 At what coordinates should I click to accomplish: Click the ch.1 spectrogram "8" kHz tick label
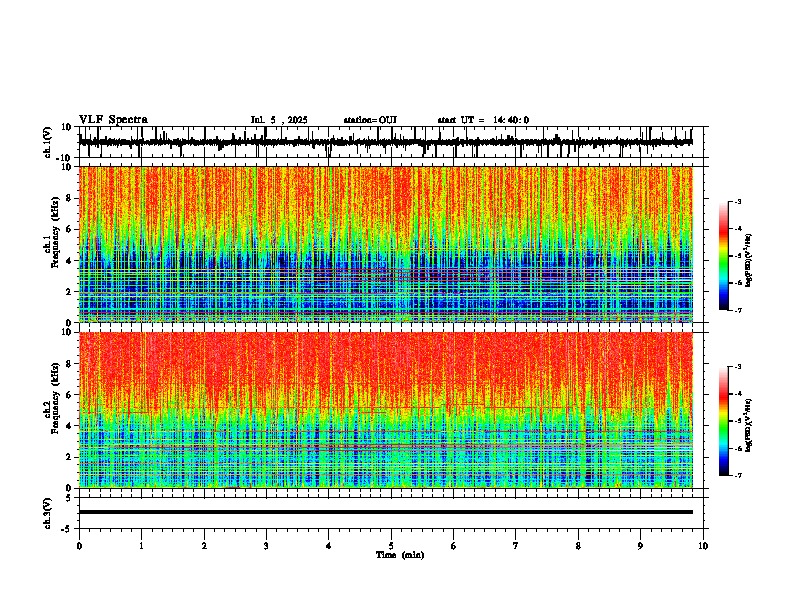[x=69, y=198]
